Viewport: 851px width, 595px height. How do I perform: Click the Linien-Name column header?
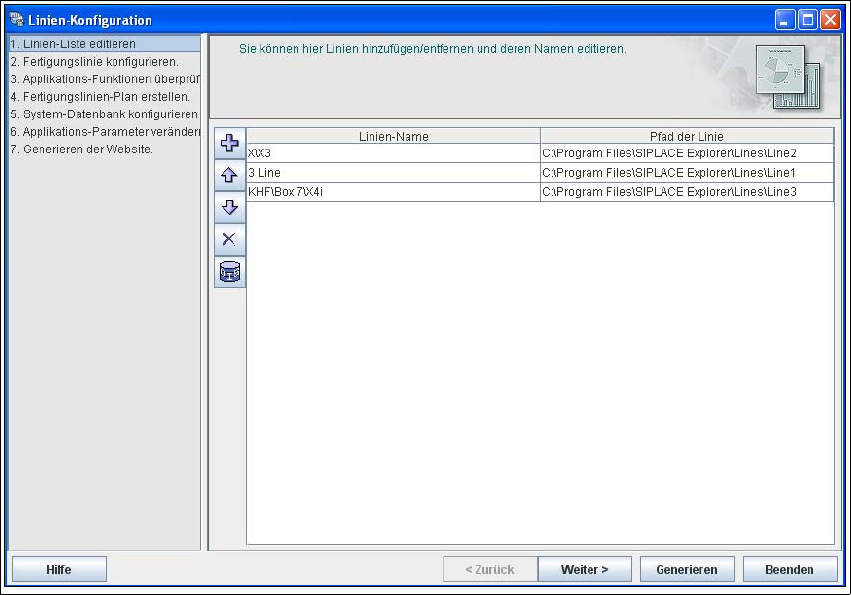(x=393, y=136)
